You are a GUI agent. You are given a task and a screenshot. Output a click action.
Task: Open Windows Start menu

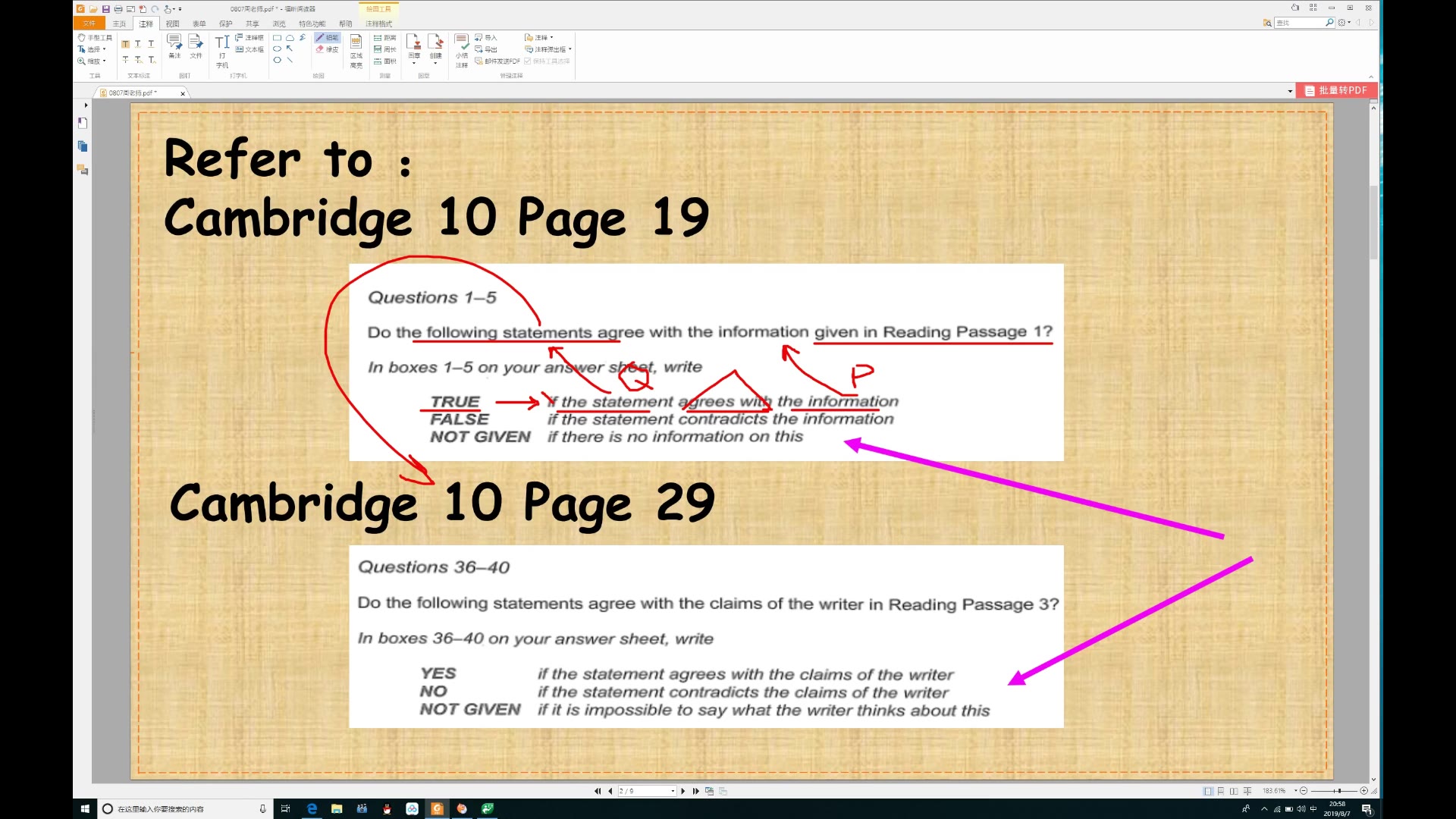click(85, 808)
